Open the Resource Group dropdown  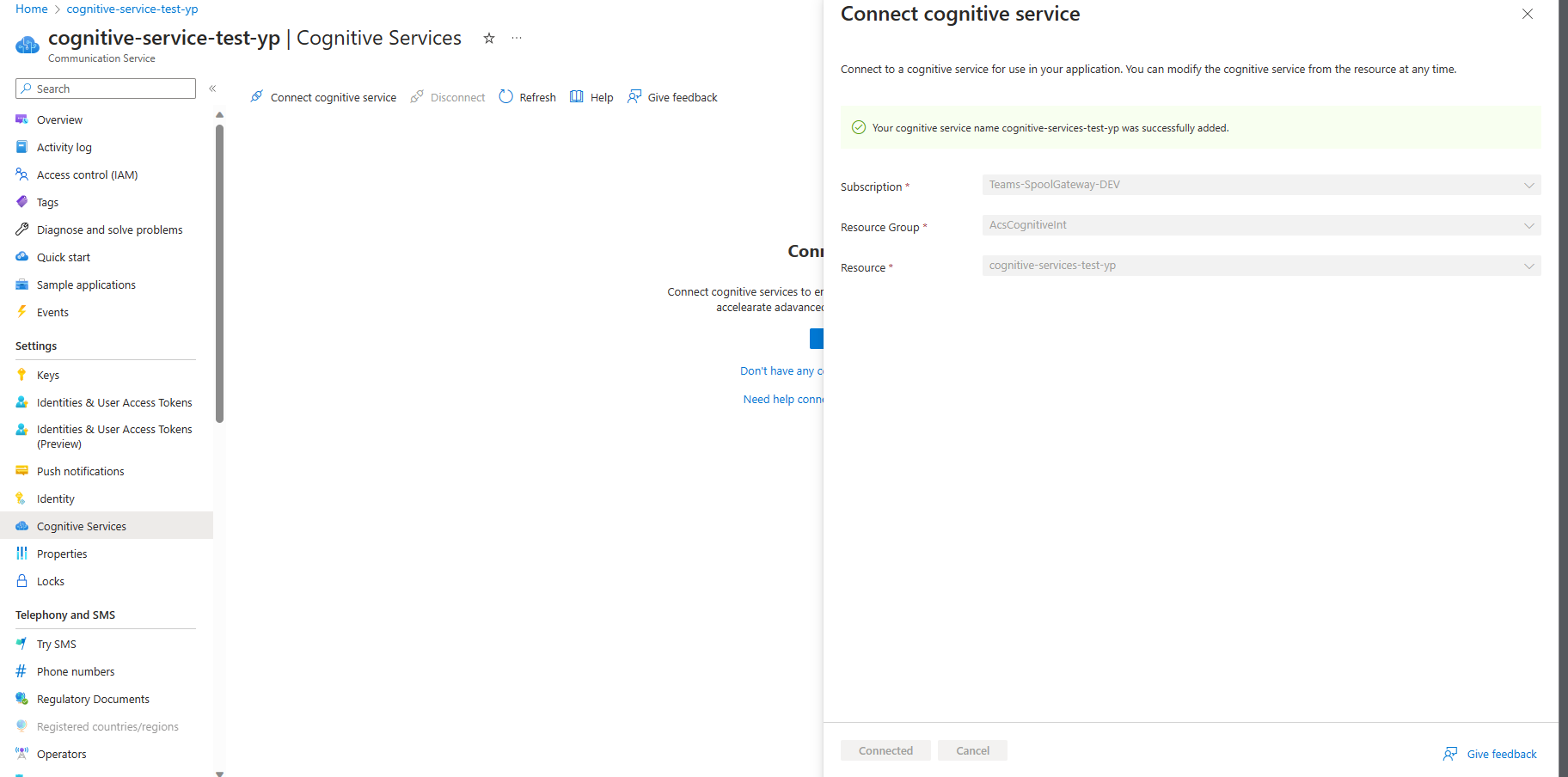pyautogui.click(x=1528, y=225)
